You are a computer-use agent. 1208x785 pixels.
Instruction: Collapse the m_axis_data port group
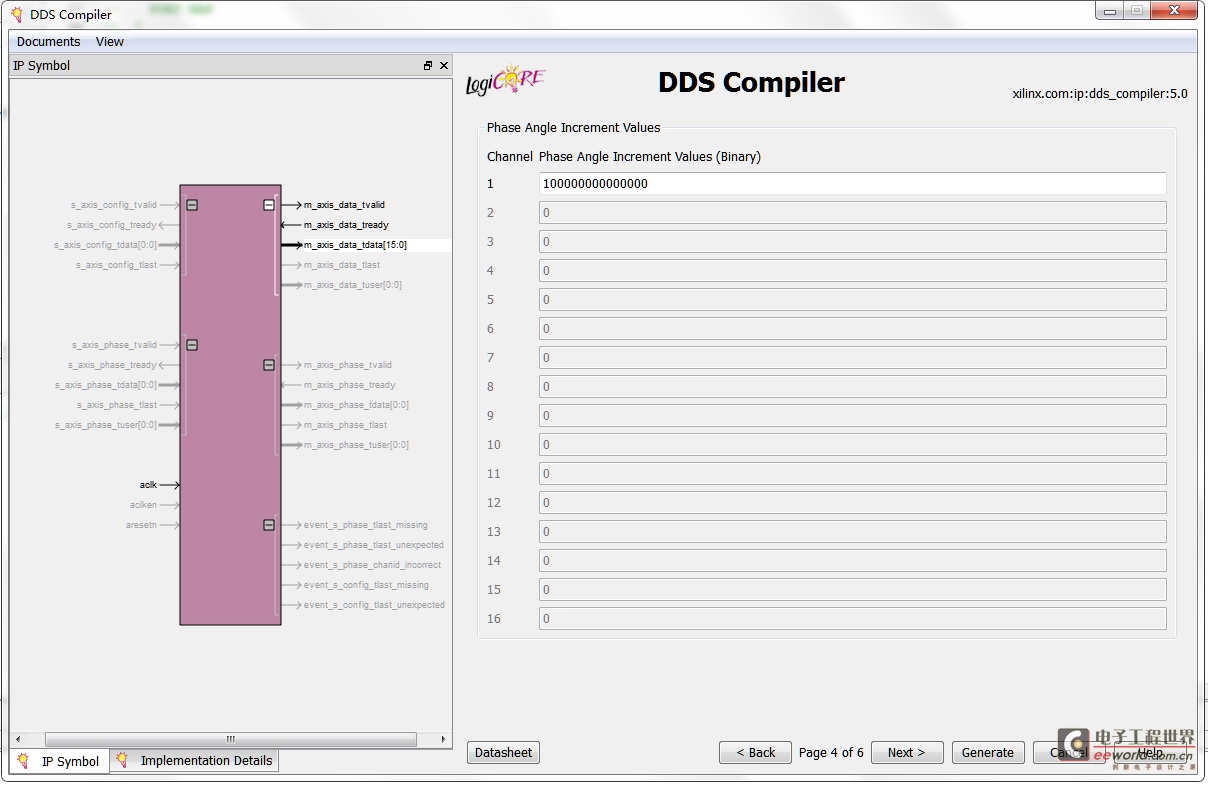coord(269,205)
